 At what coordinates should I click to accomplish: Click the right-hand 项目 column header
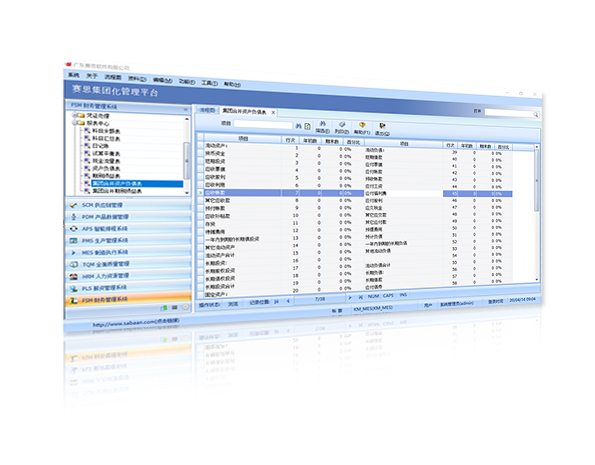click(x=404, y=144)
